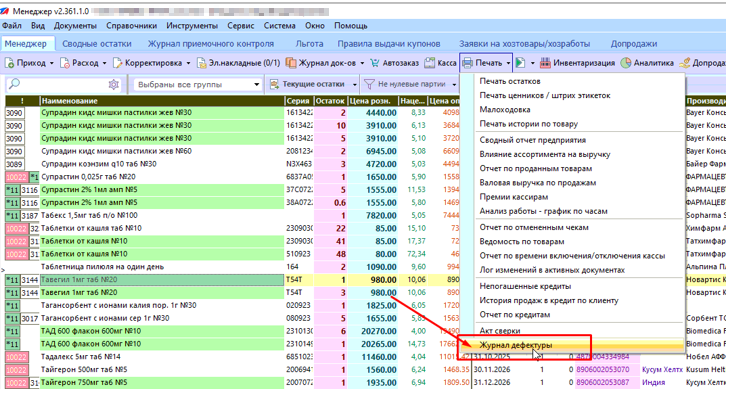This screenshot has height=410, width=741.
Task: Click the Текущие остатки icon
Action: point(274,85)
